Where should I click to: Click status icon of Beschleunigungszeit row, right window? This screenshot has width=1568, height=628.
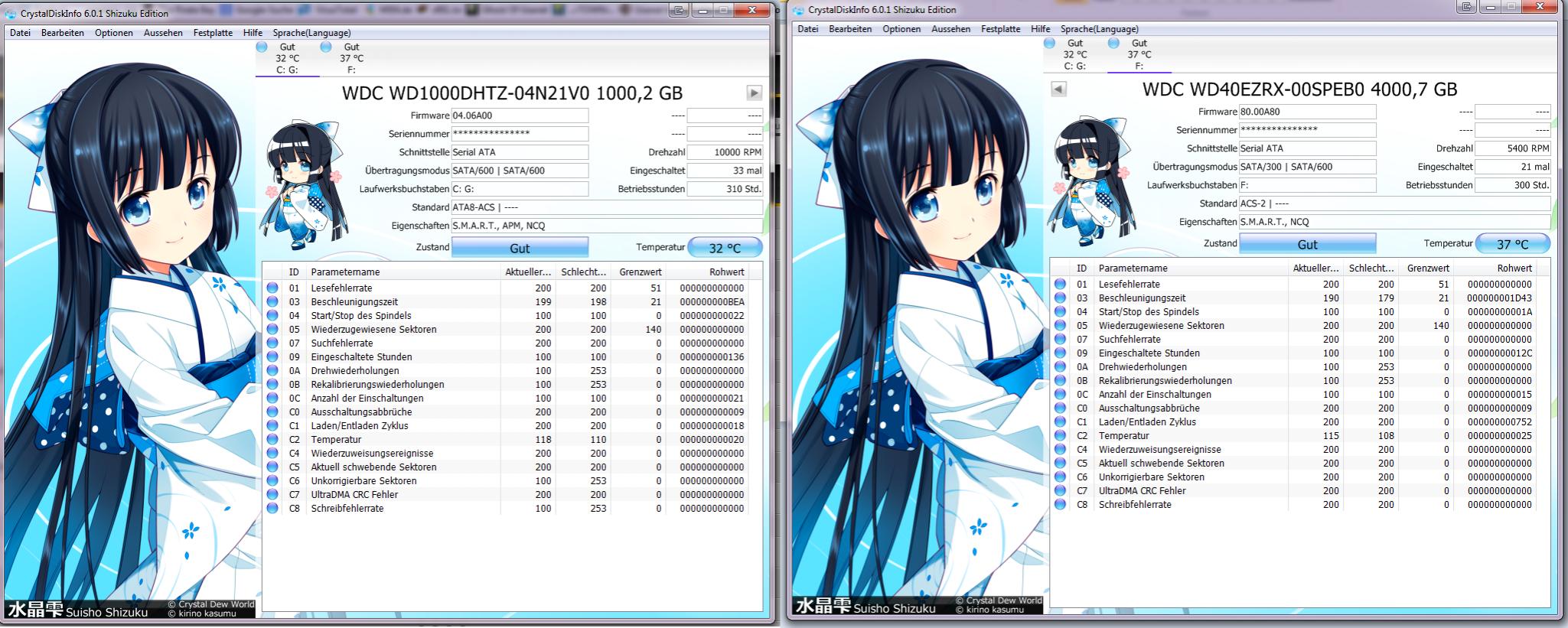1060,298
